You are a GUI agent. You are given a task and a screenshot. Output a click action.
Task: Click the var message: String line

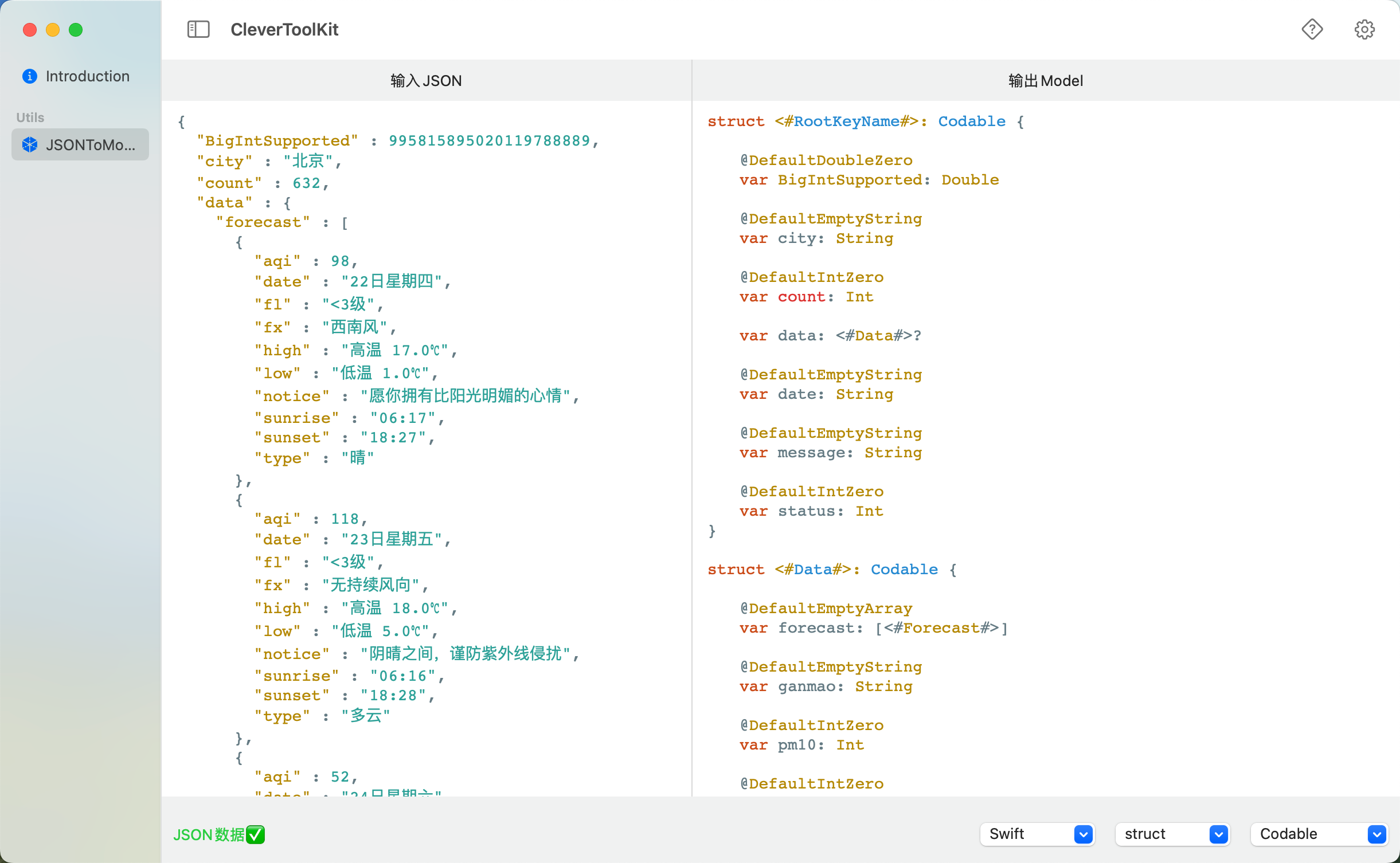click(x=831, y=453)
